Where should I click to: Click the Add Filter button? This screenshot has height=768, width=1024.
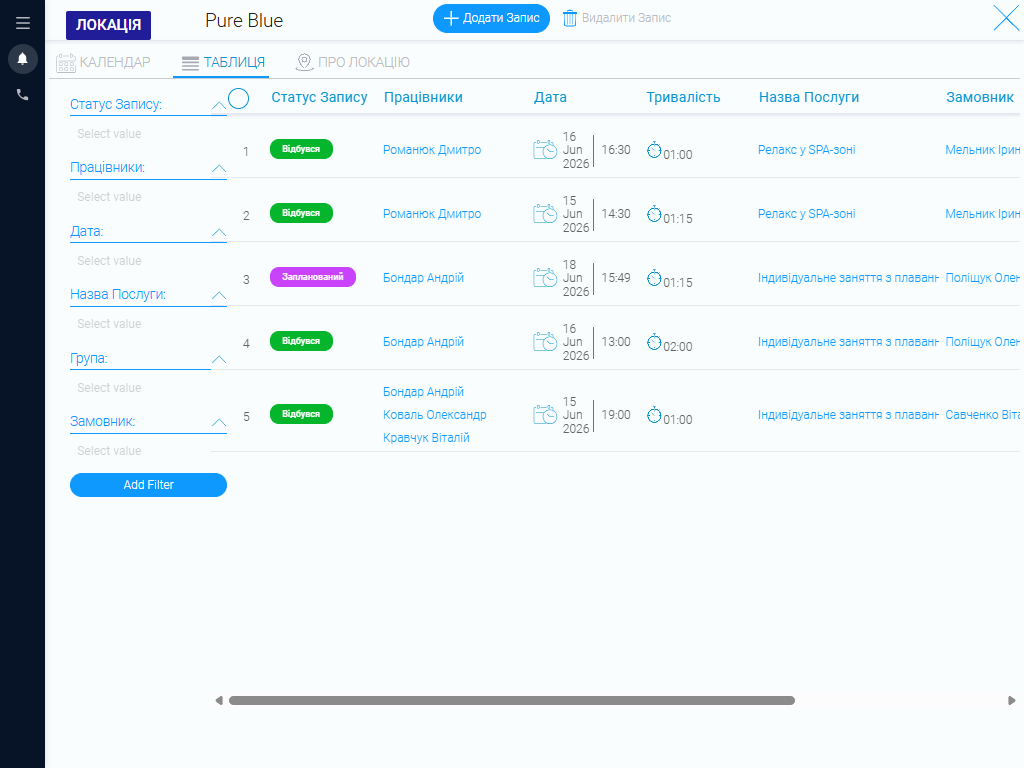coord(148,485)
